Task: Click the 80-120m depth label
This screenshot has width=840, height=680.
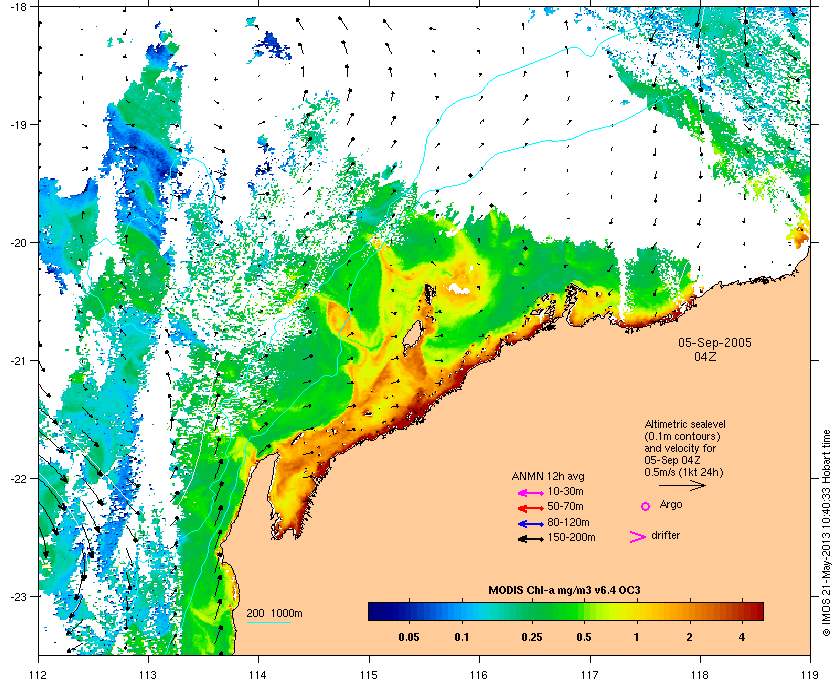Action: pyautogui.click(x=568, y=522)
